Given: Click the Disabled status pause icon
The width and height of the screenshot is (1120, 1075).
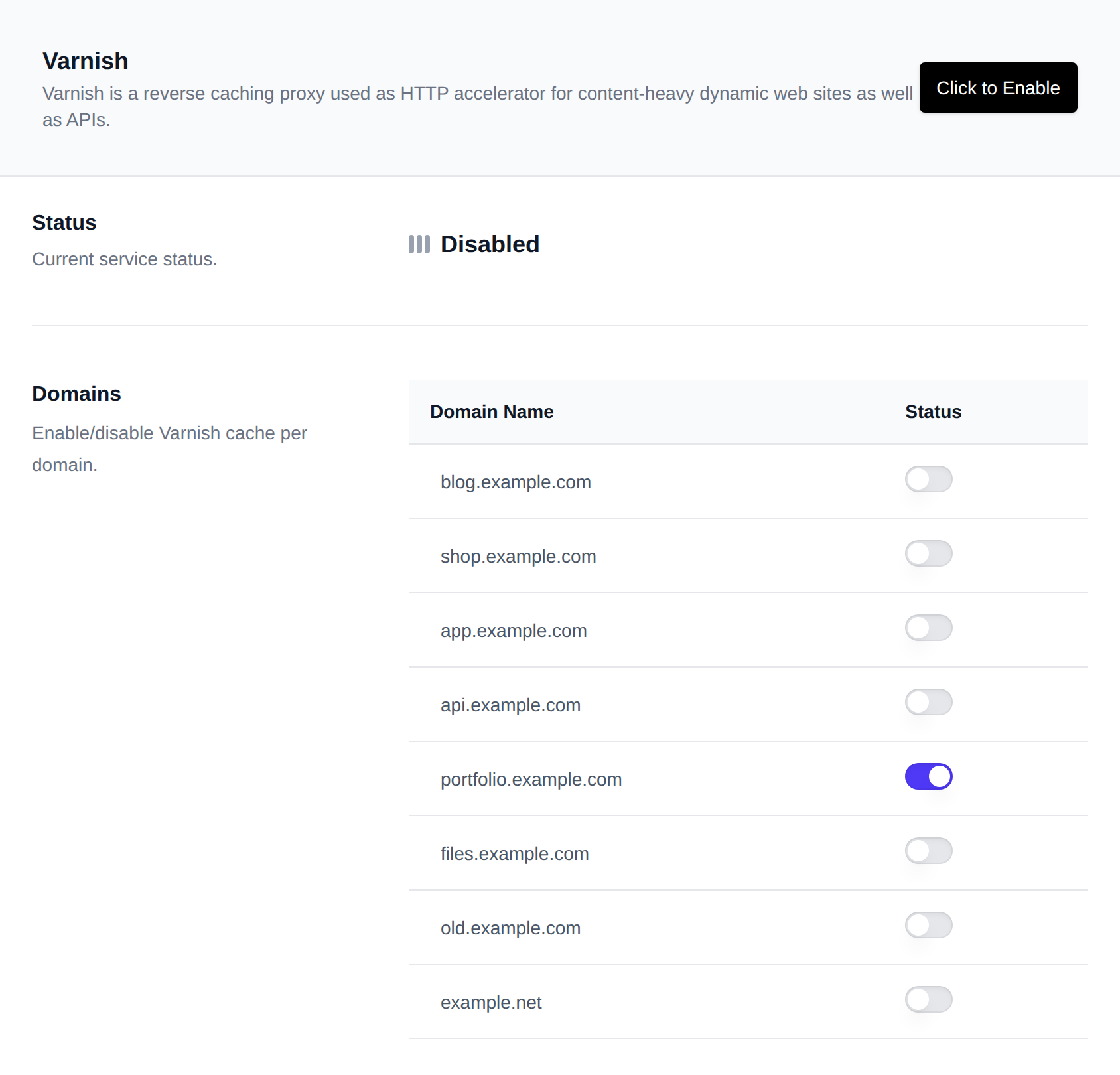Looking at the screenshot, I should (x=419, y=244).
